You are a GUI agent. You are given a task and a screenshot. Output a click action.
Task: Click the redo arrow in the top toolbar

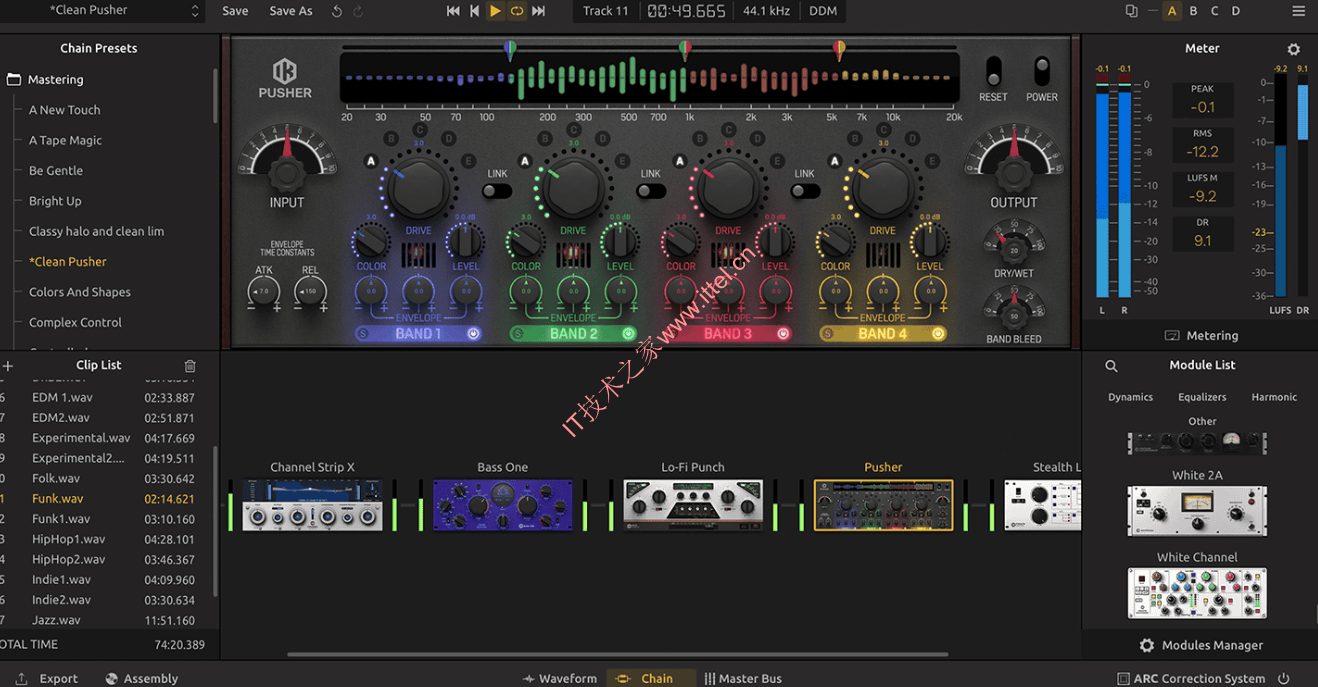pos(358,11)
